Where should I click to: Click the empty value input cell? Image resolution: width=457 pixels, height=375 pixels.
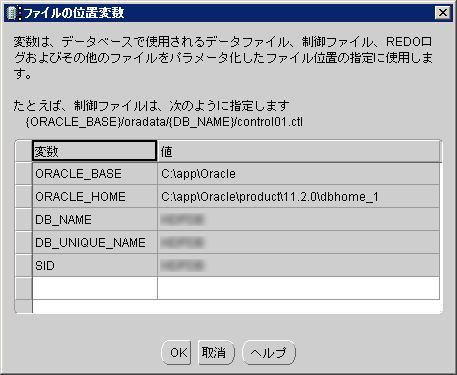click(x=299, y=288)
